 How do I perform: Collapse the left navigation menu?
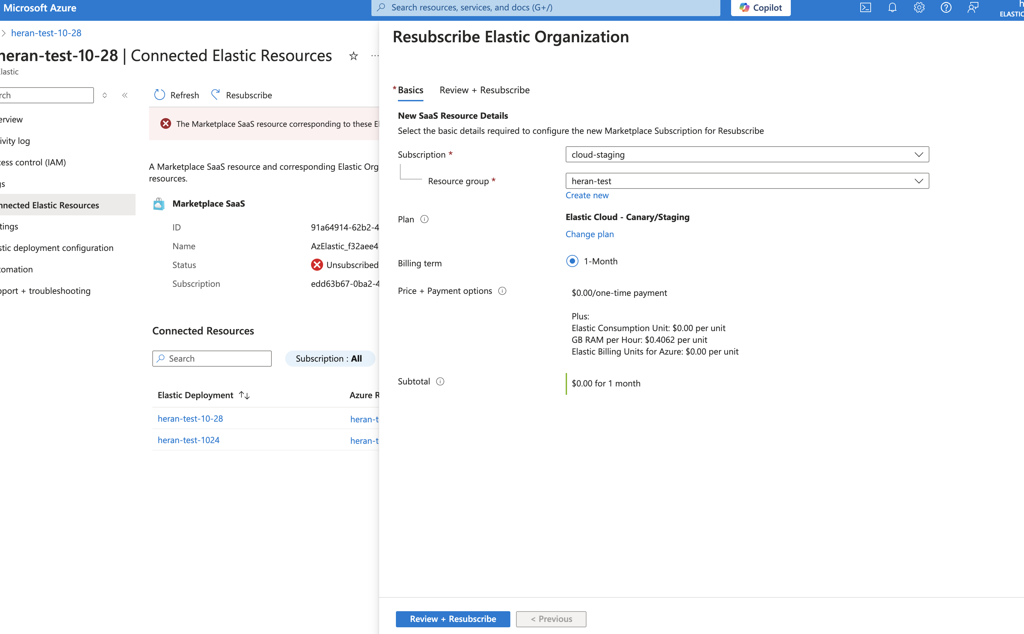[125, 95]
